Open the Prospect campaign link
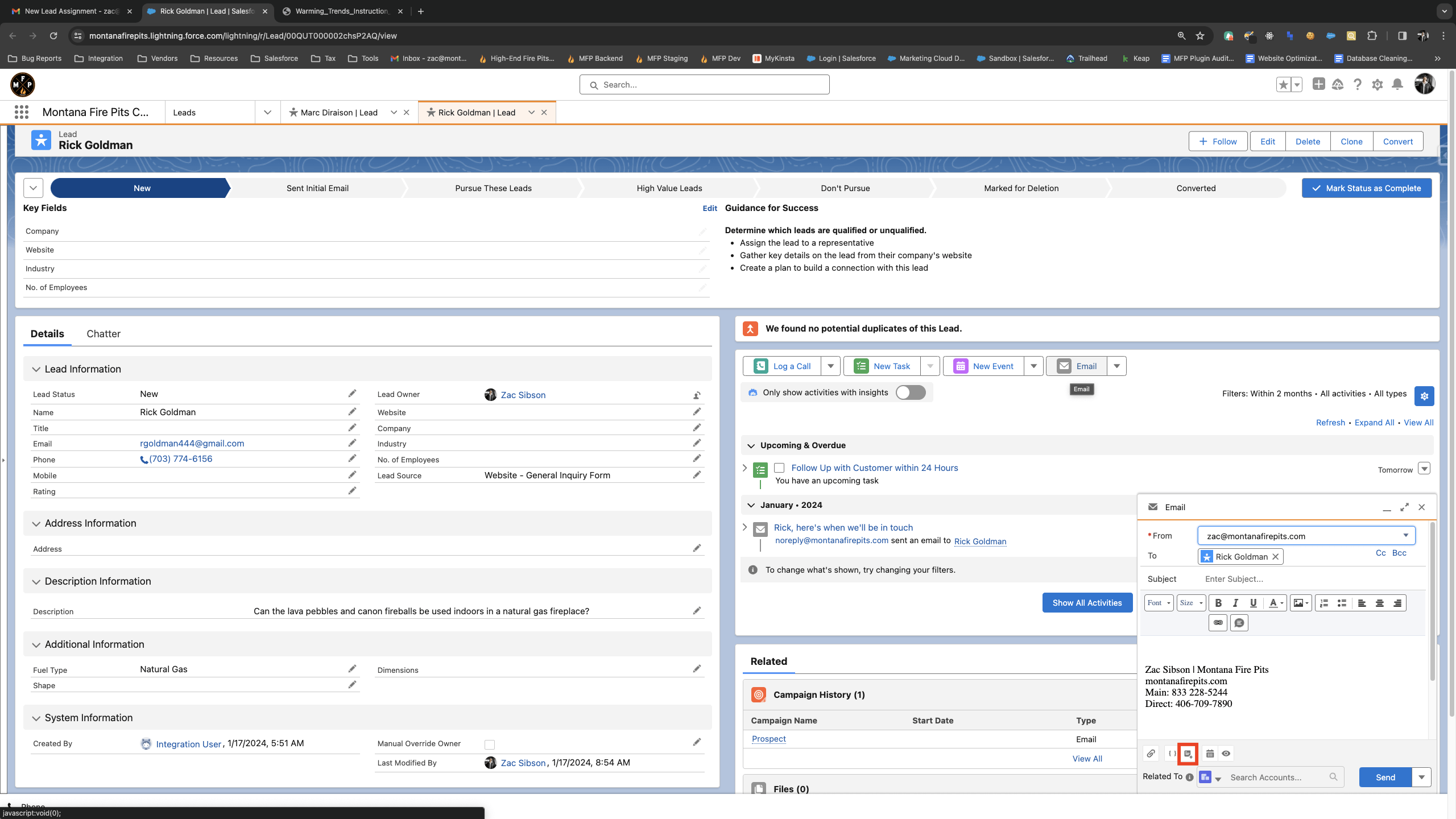 (768, 739)
